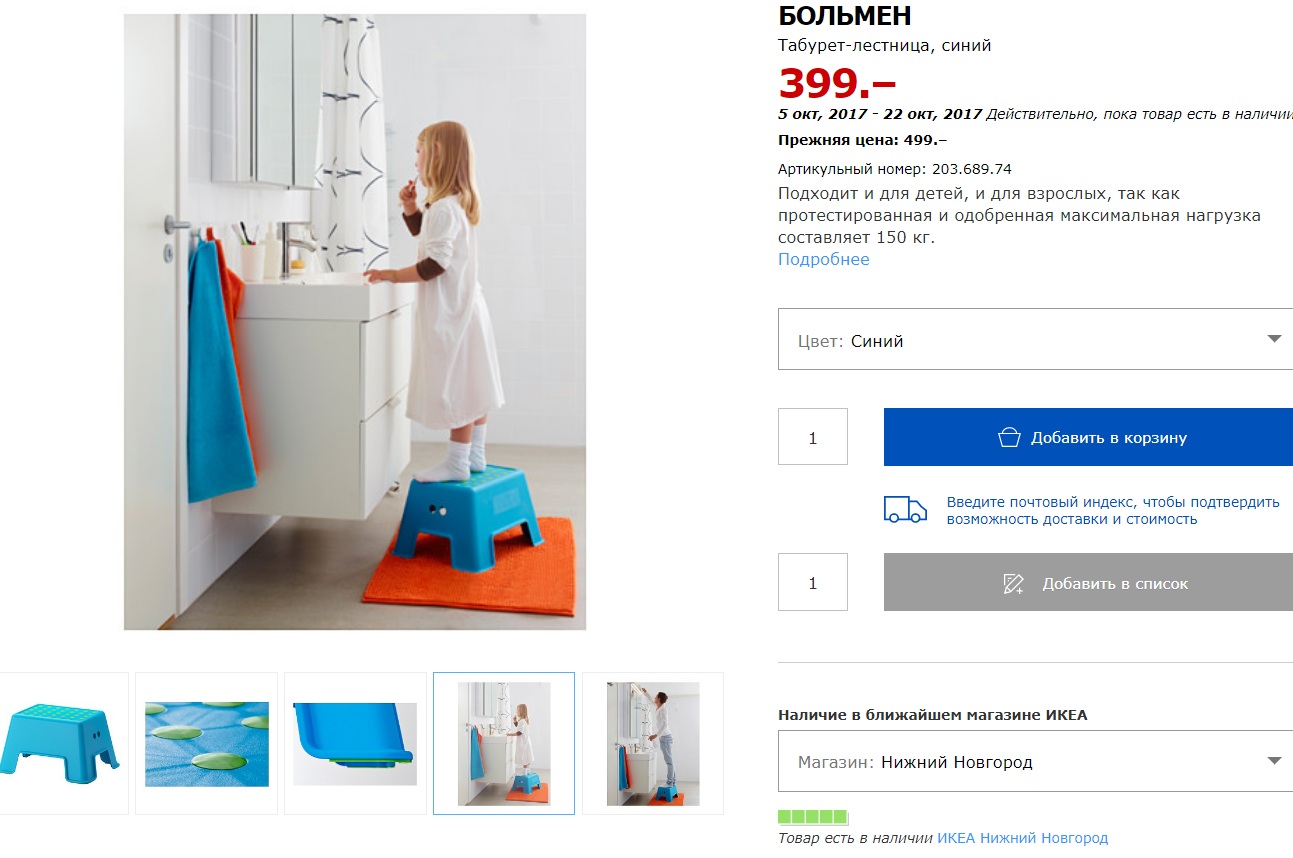Click the delivery truck icon
The height and width of the screenshot is (858, 1293).
[x=905, y=509]
